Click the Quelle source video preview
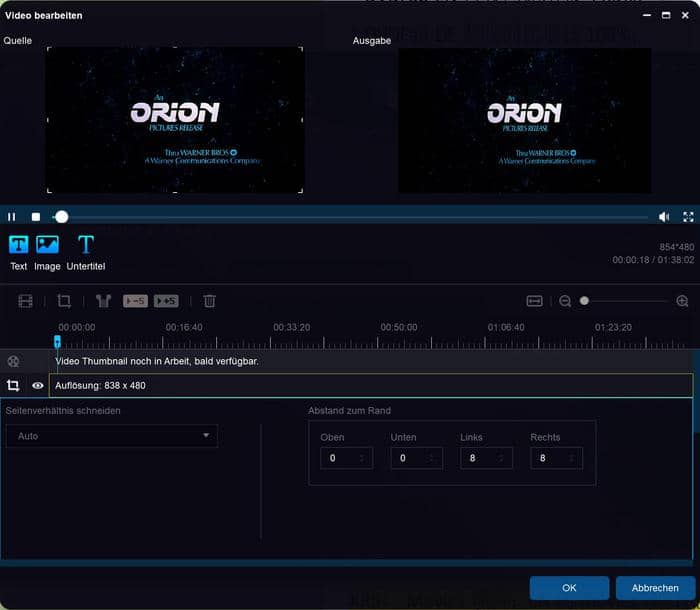700x610 pixels. [175, 120]
